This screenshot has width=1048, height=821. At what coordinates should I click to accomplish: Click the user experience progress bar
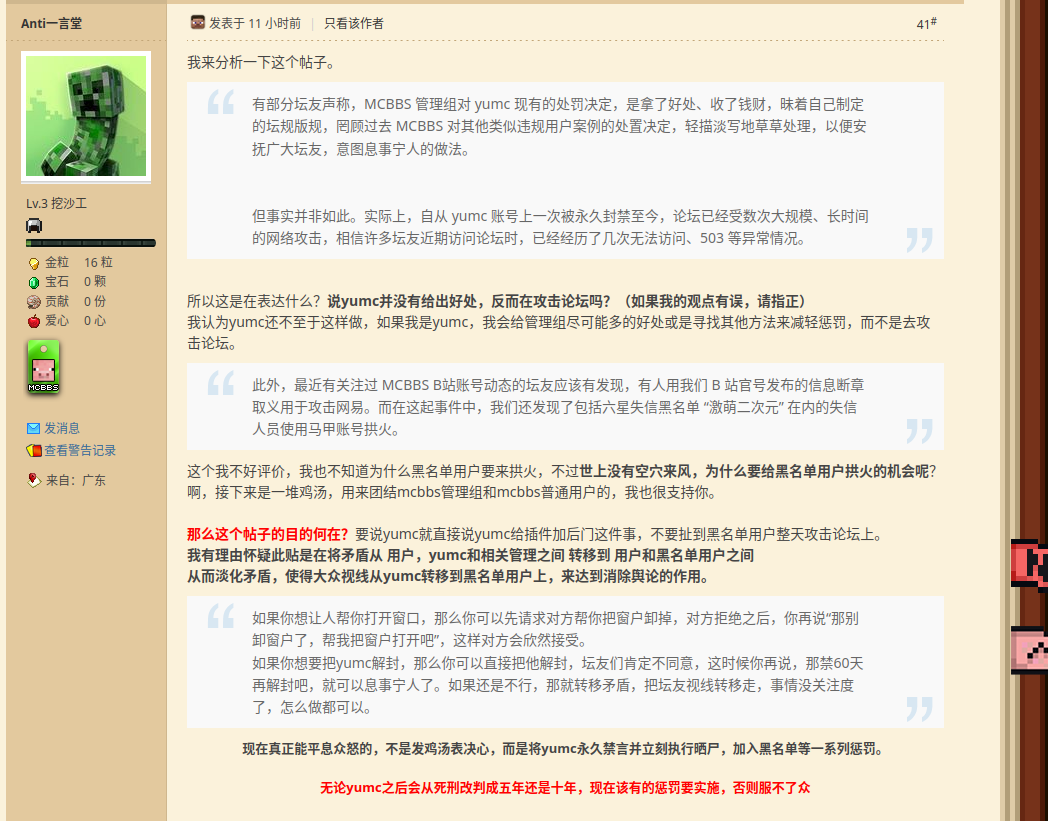90,243
